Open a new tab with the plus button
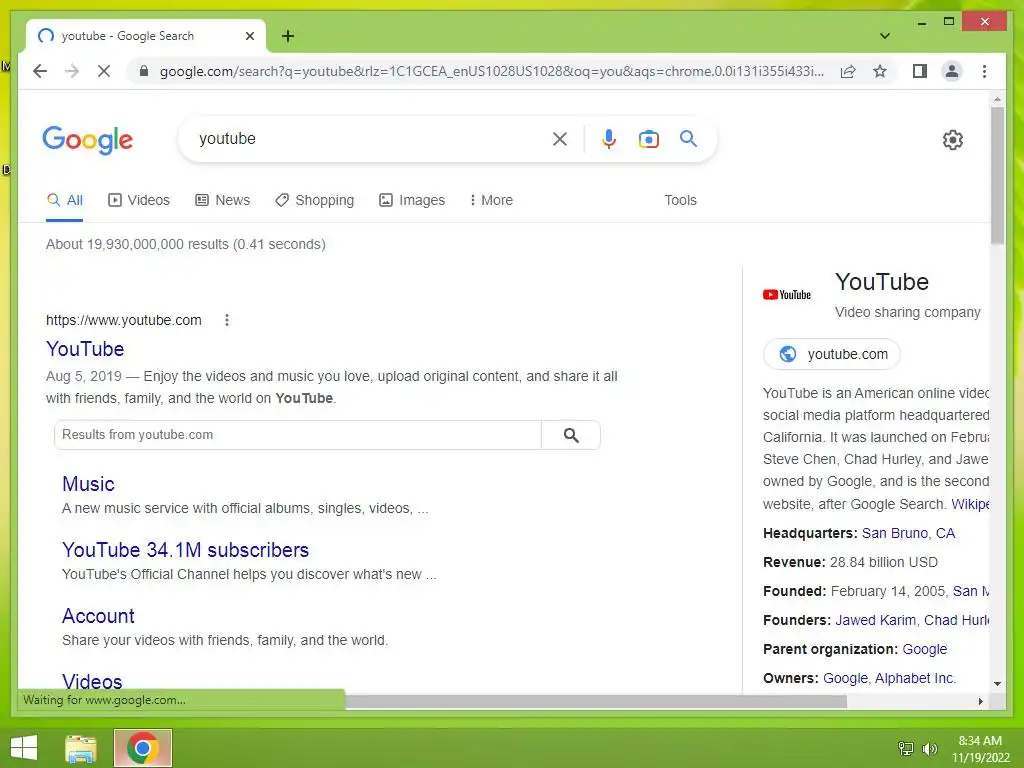The image size is (1024, 768). point(288,36)
